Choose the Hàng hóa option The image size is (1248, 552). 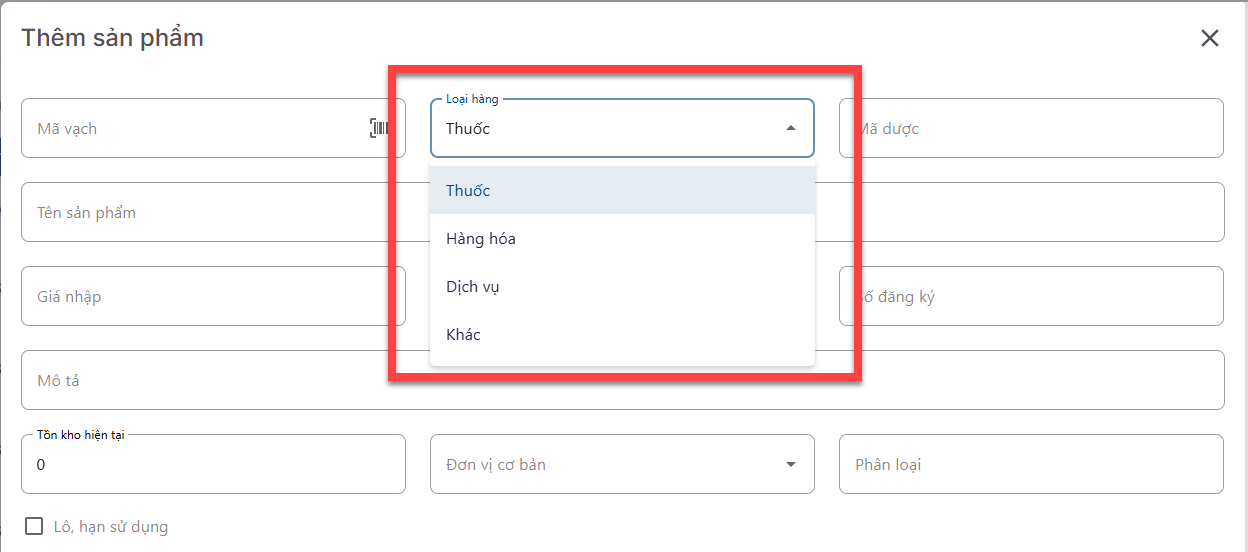[481, 238]
